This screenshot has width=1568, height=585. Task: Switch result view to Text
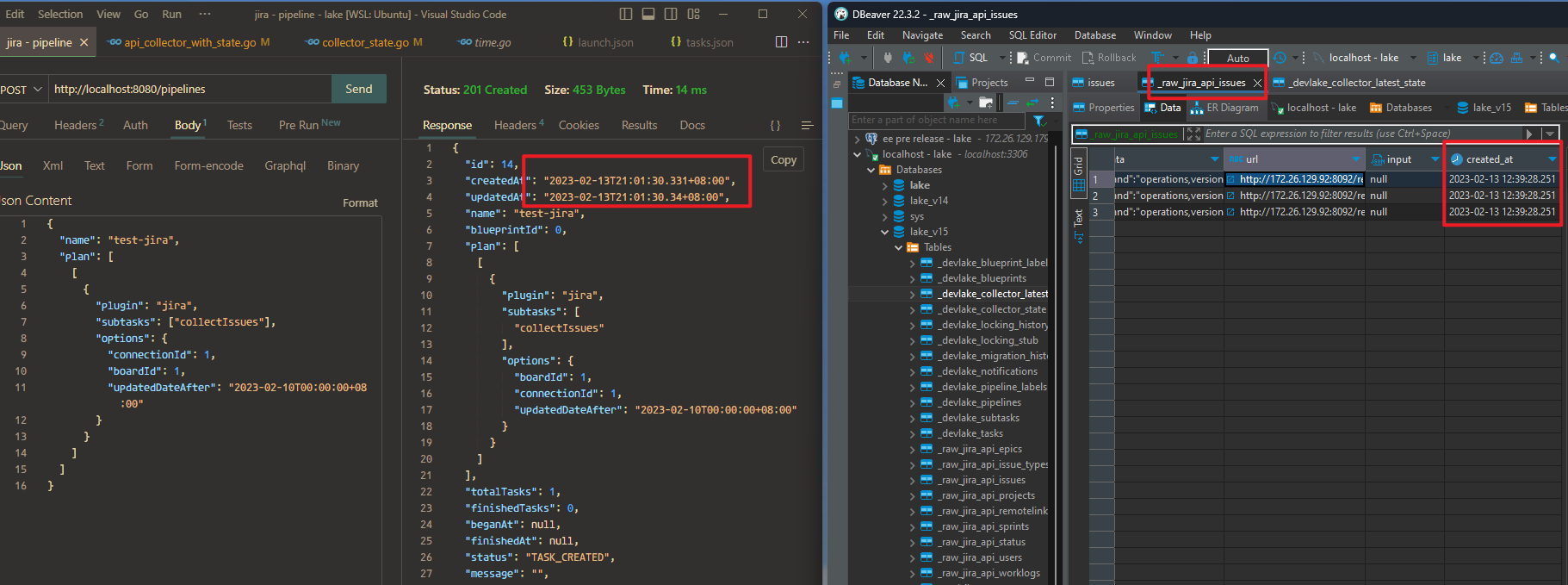tap(1078, 226)
